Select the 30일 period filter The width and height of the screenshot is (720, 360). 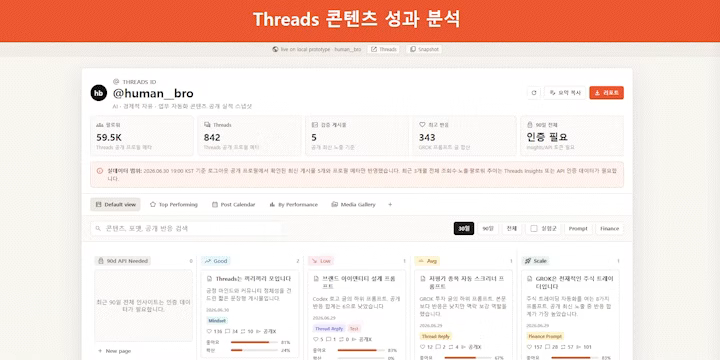point(464,228)
